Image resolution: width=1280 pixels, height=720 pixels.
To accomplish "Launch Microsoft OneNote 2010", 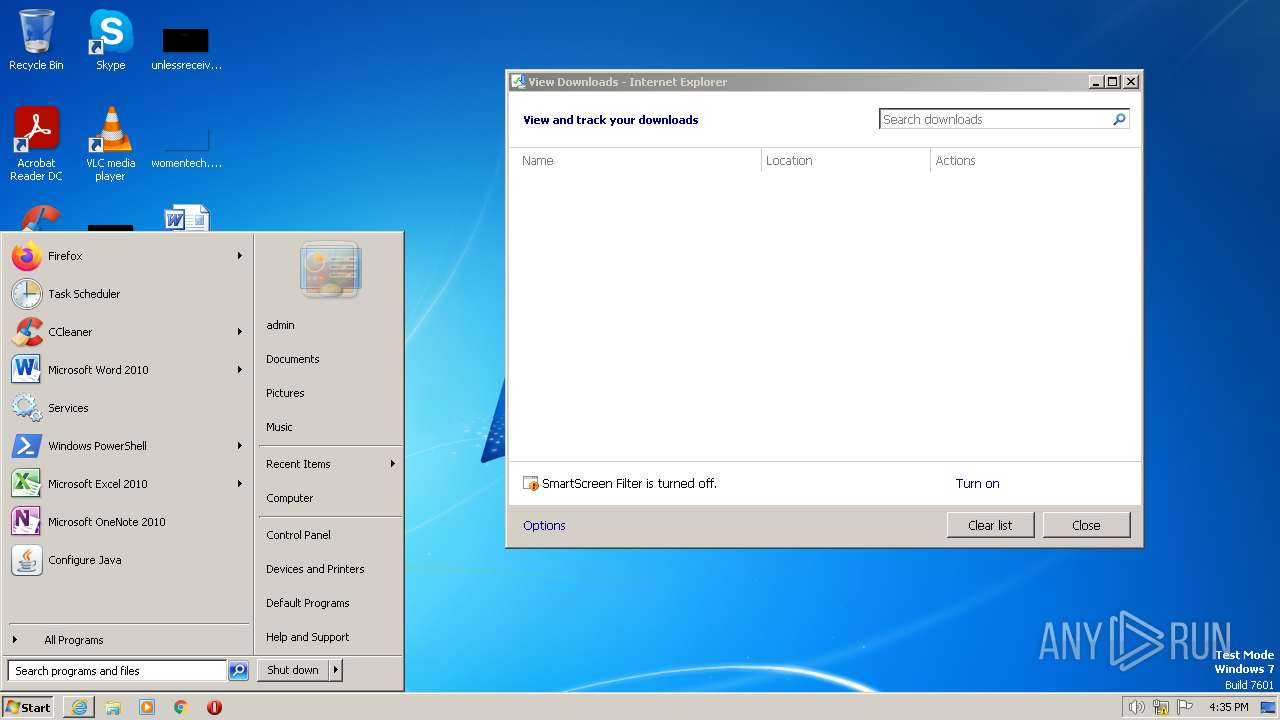I will click(128, 522).
